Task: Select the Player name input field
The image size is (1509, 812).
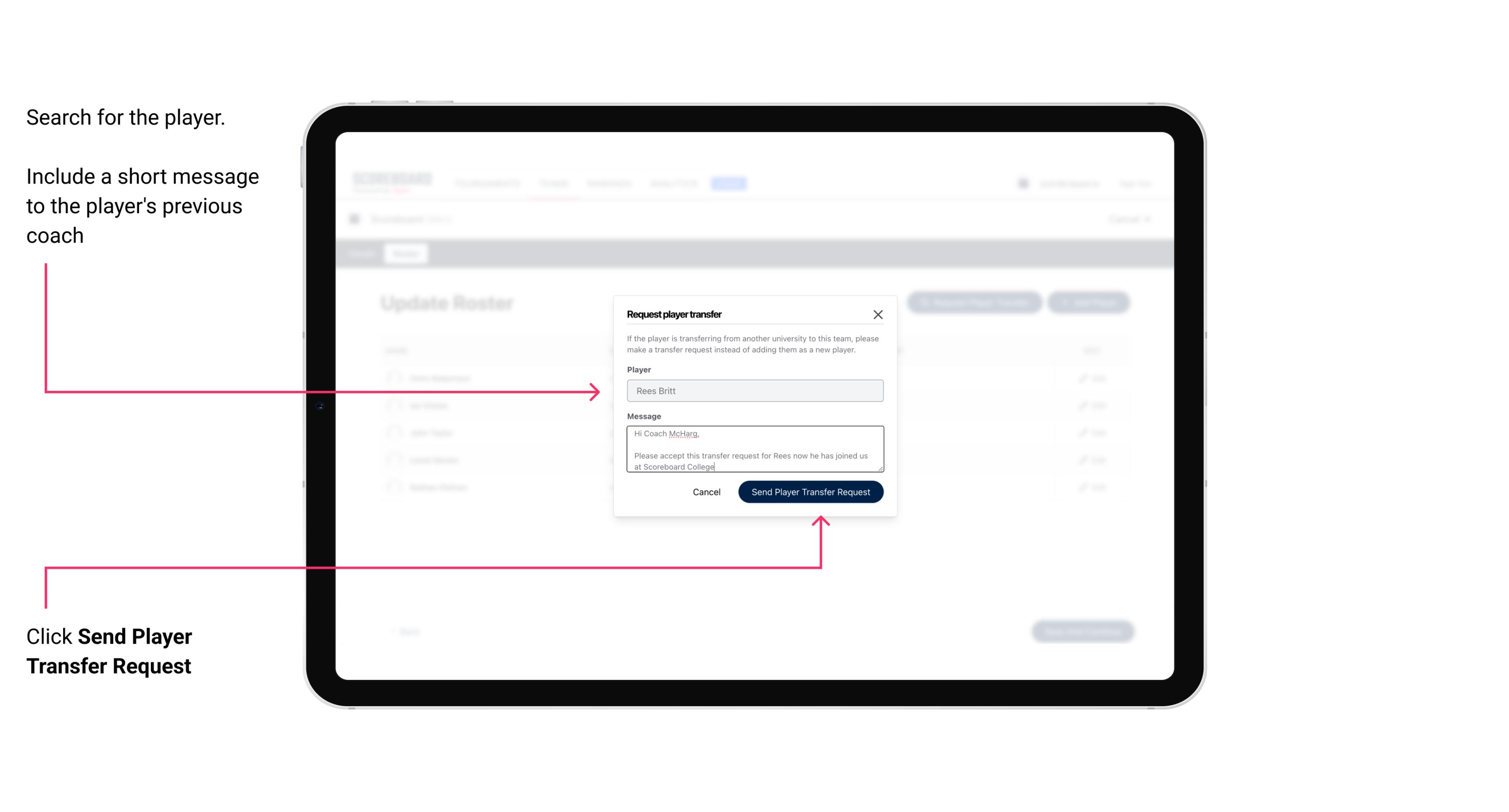Action: (754, 391)
